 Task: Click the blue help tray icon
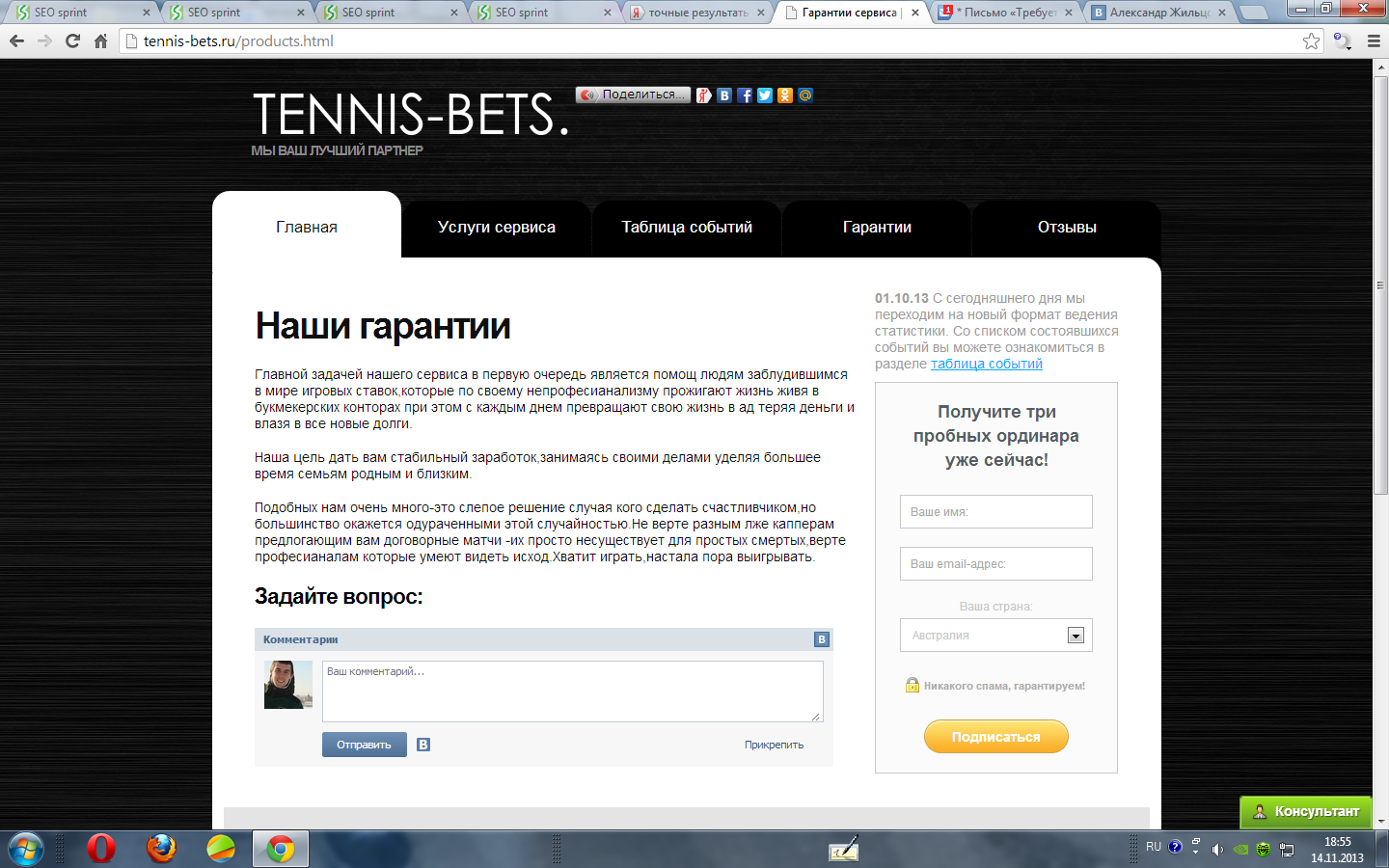tap(1175, 847)
